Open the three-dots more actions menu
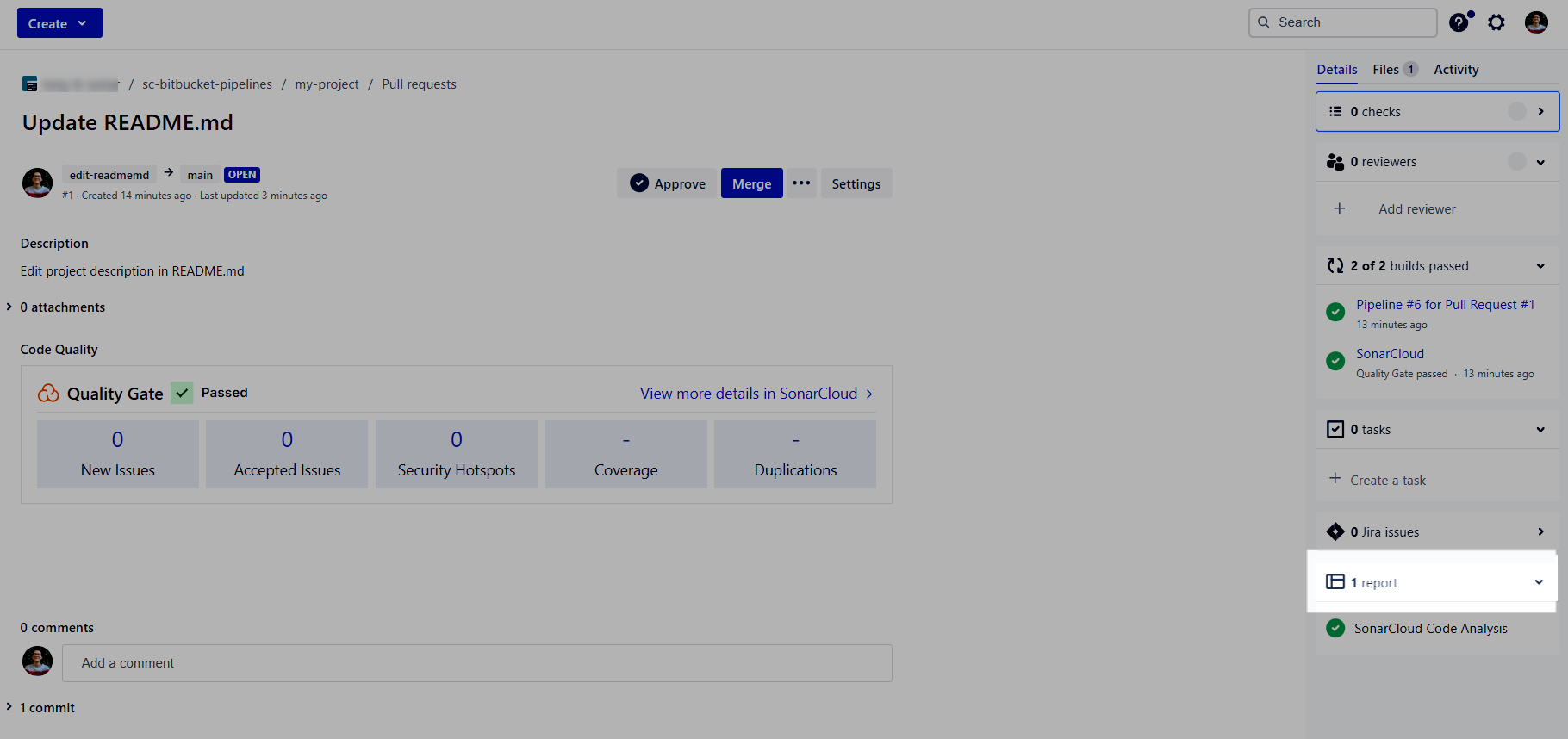The height and width of the screenshot is (739, 1568). tap(801, 183)
